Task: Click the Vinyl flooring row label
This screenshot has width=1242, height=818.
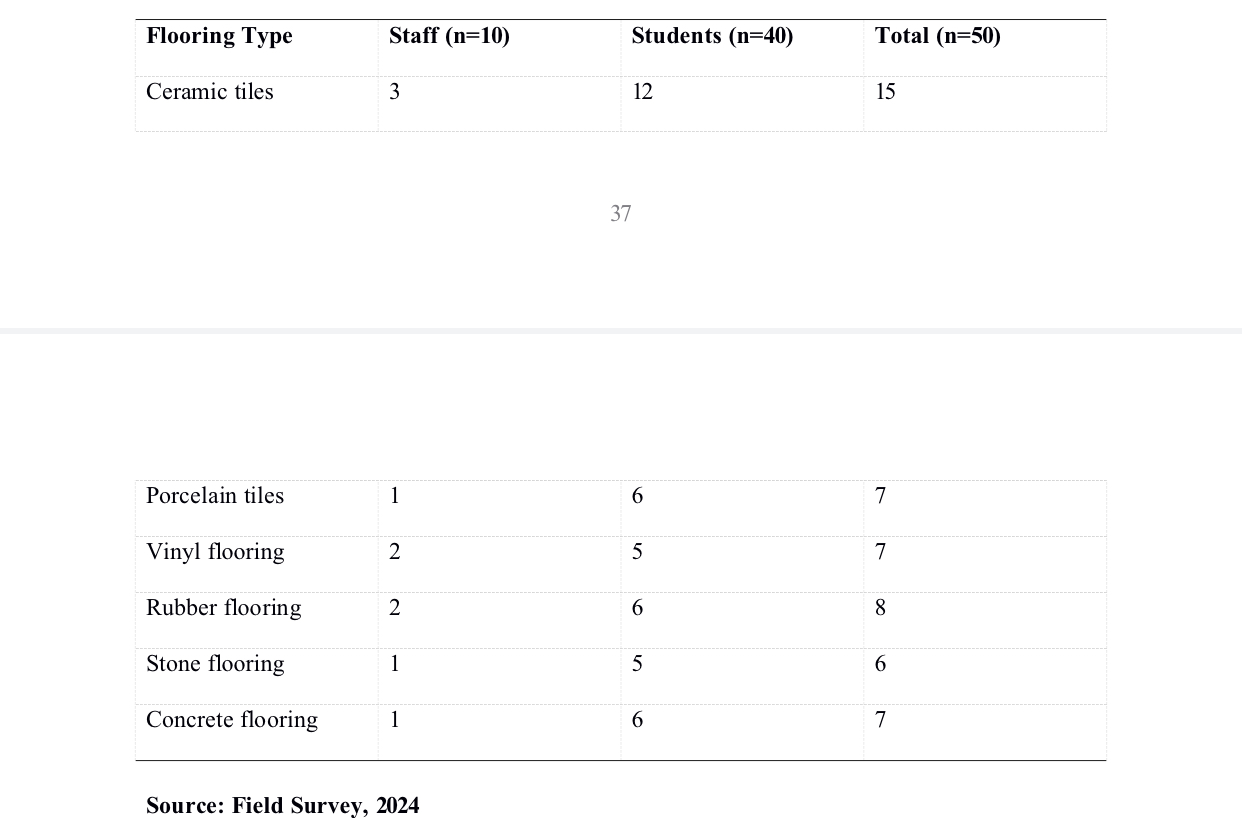Action: [x=215, y=552]
